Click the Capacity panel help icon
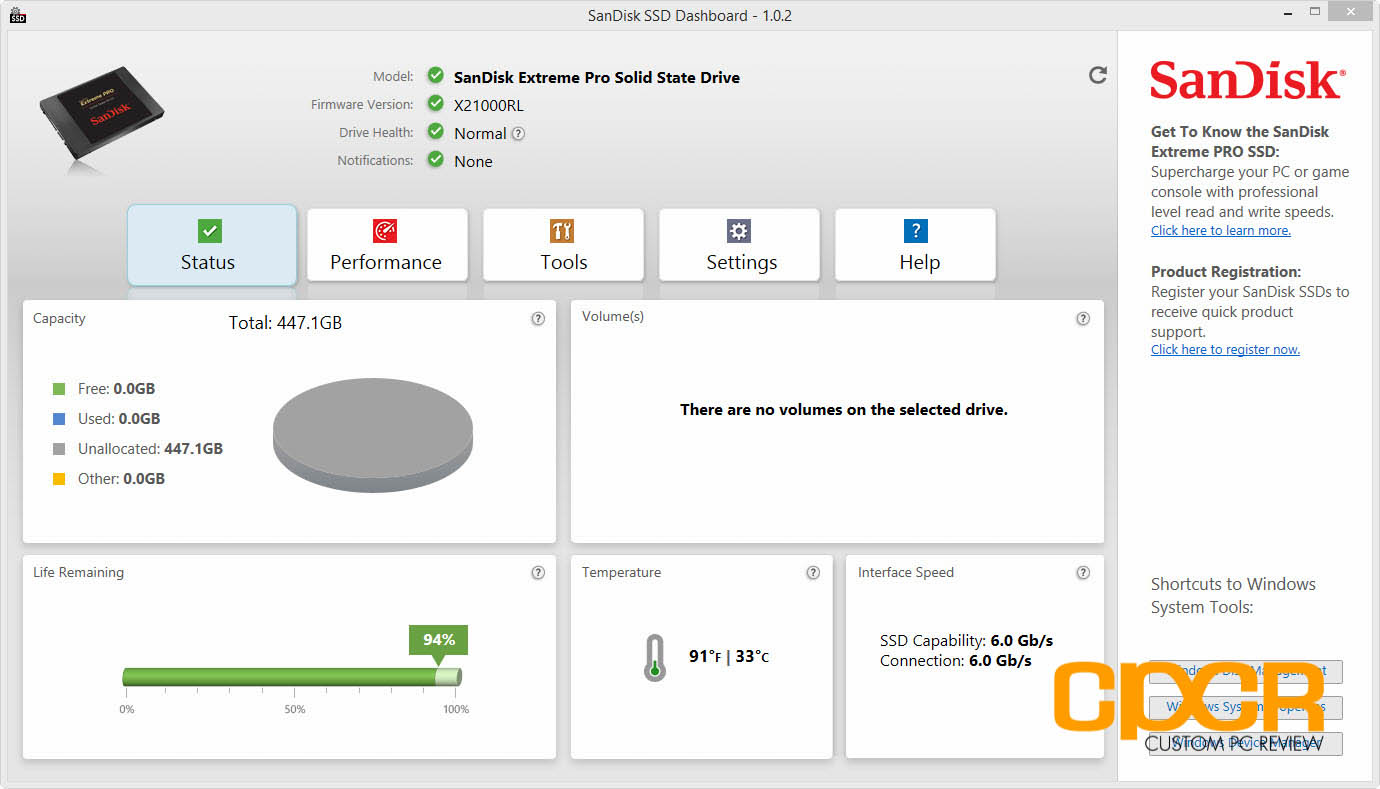This screenshot has height=789, width=1380. pos(538,319)
